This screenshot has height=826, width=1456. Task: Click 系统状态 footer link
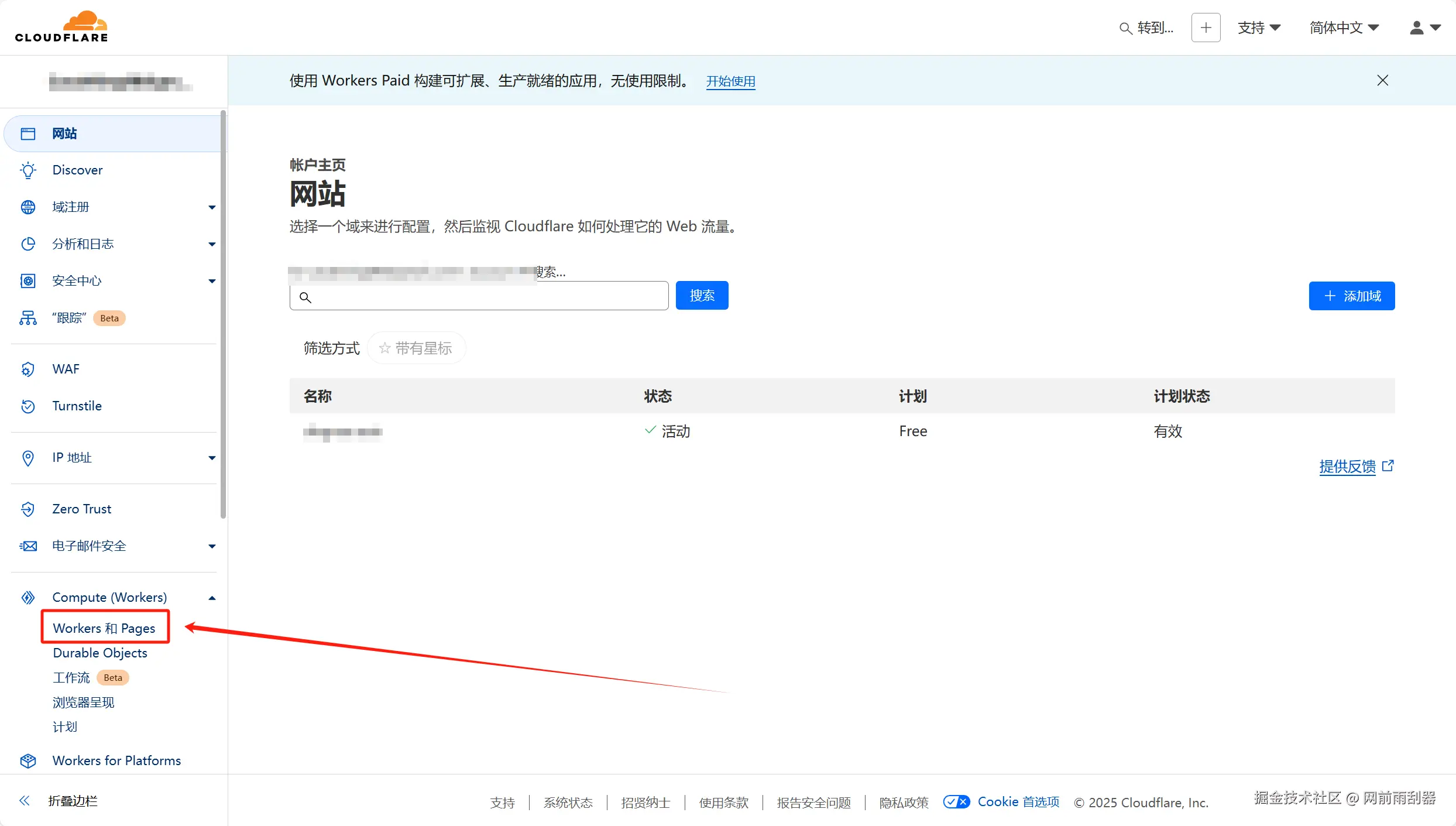568,802
